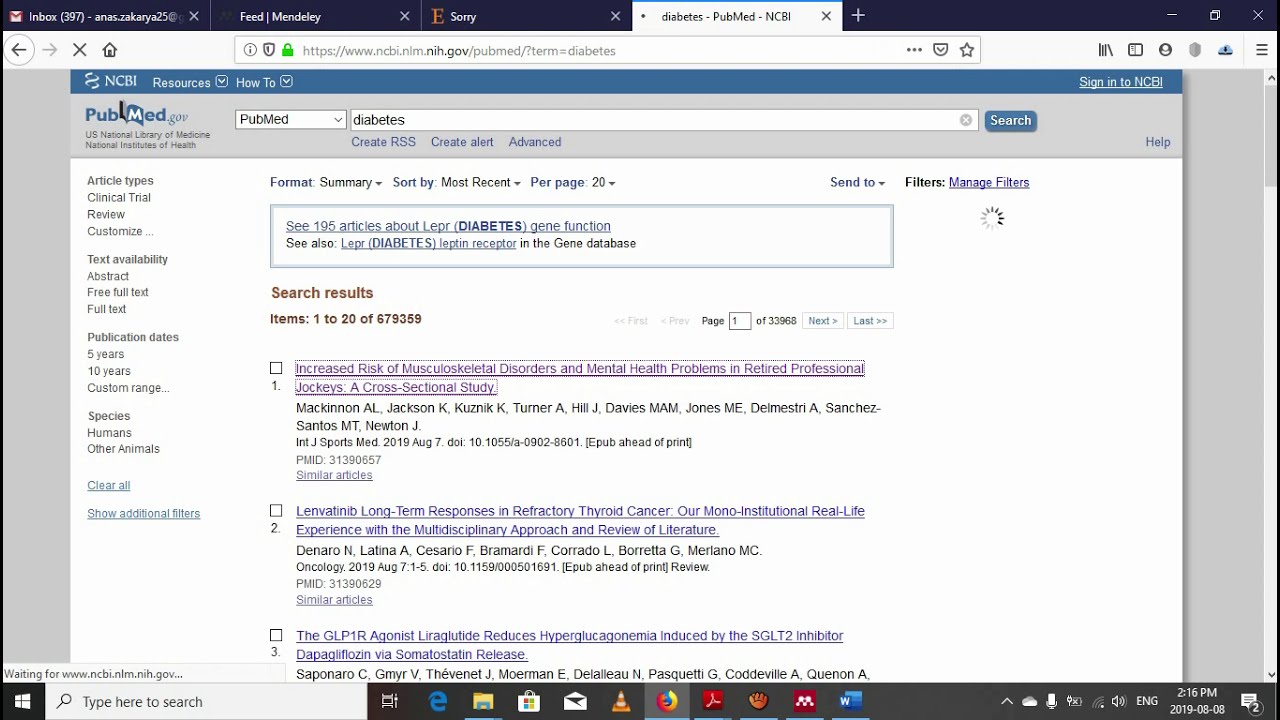Jump to Last results page
This screenshot has height=720, width=1280.
(870, 321)
